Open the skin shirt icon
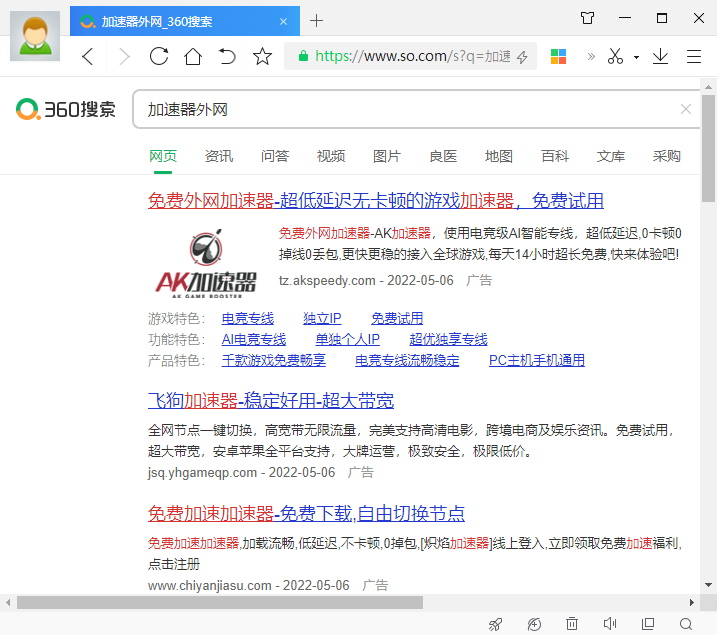This screenshot has width=717, height=635. 588,18
